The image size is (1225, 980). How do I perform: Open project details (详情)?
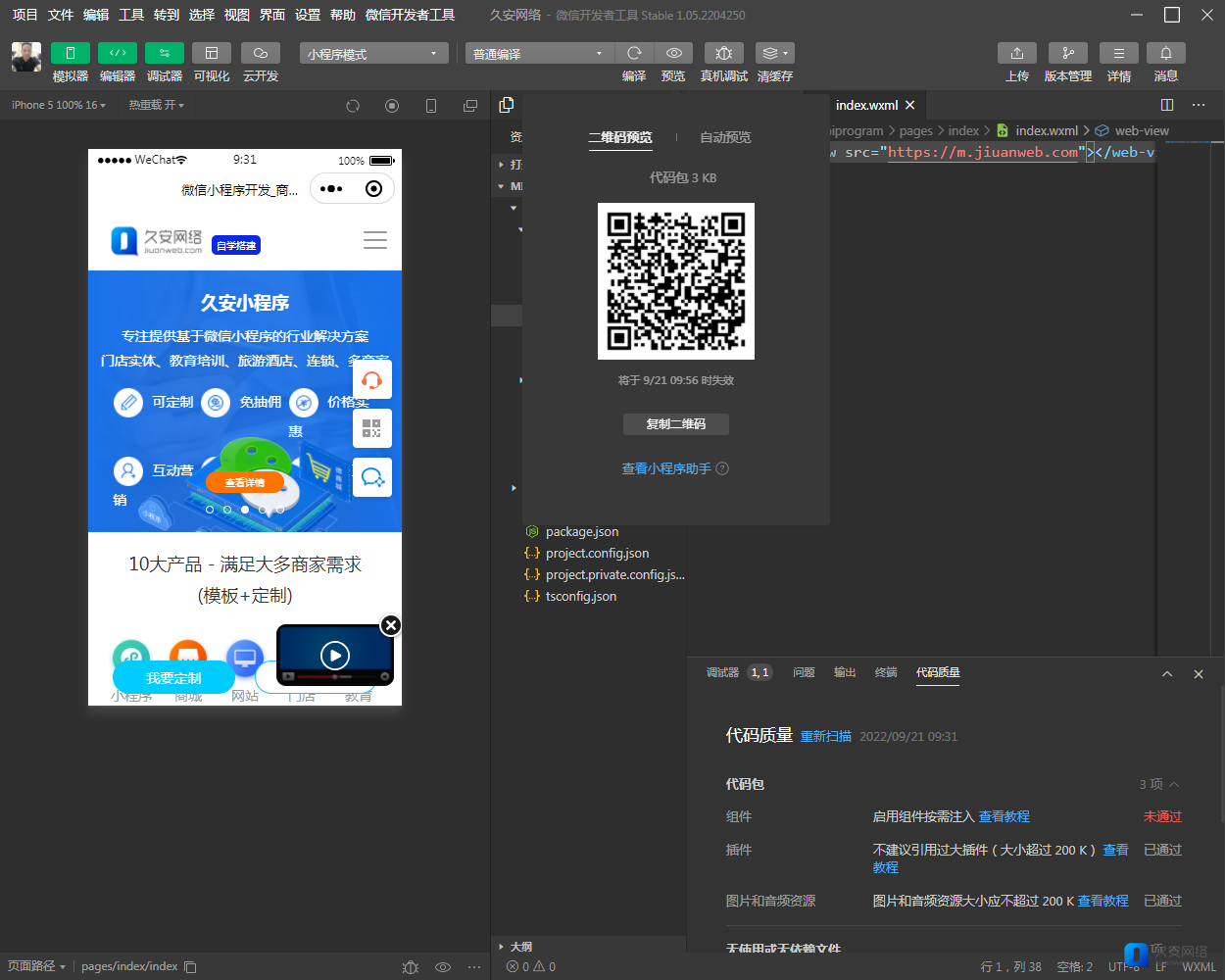tap(1119, 53)
